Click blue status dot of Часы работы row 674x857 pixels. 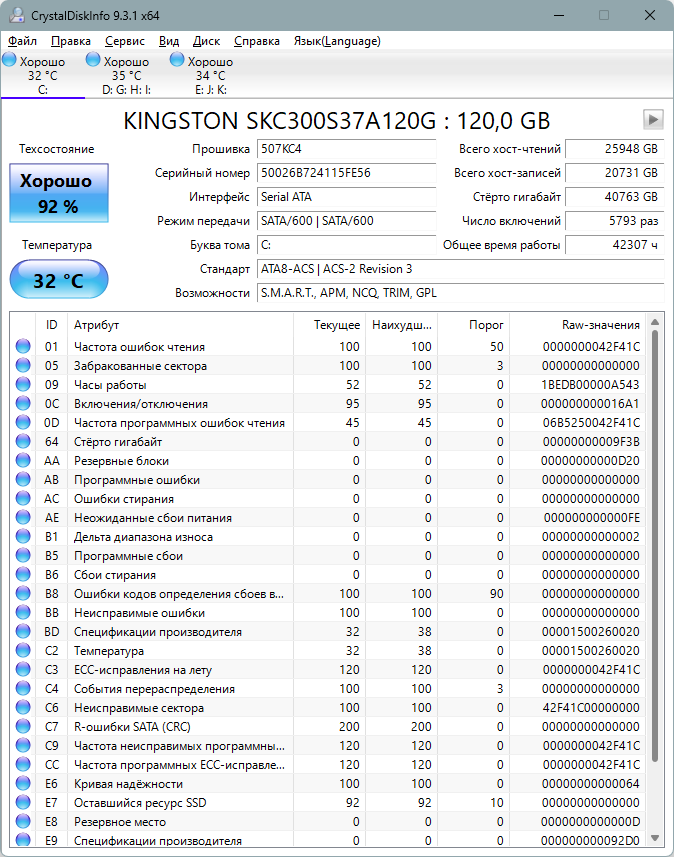coord(23,384)
